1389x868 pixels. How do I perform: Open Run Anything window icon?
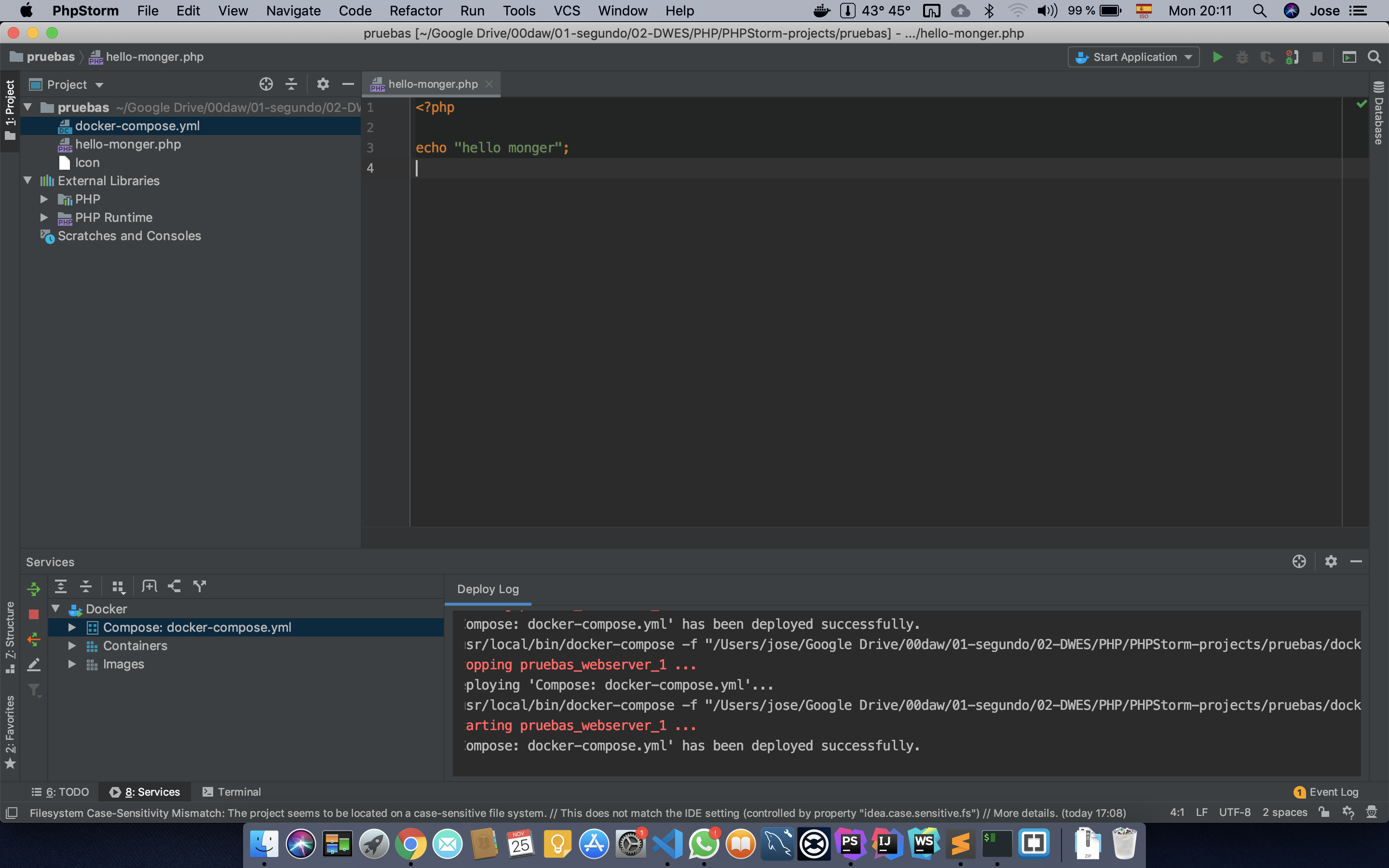point(1349,57)
